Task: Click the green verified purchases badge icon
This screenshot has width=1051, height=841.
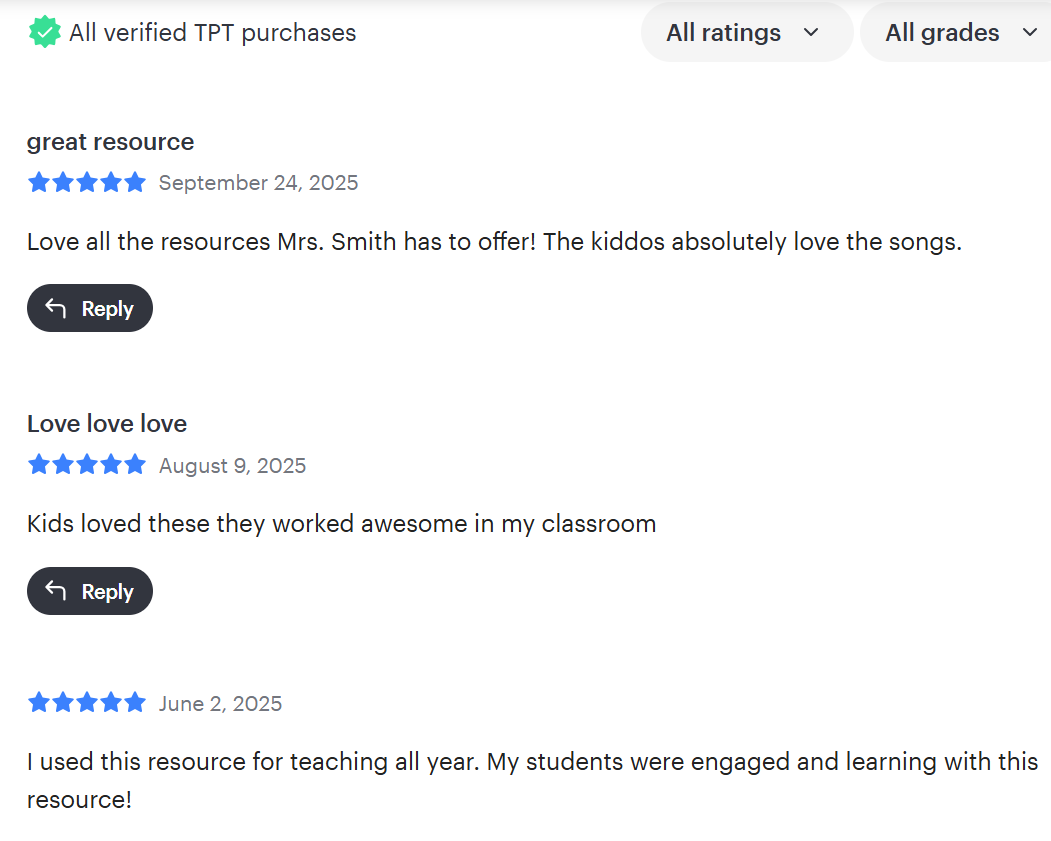Action: [44, 32]
